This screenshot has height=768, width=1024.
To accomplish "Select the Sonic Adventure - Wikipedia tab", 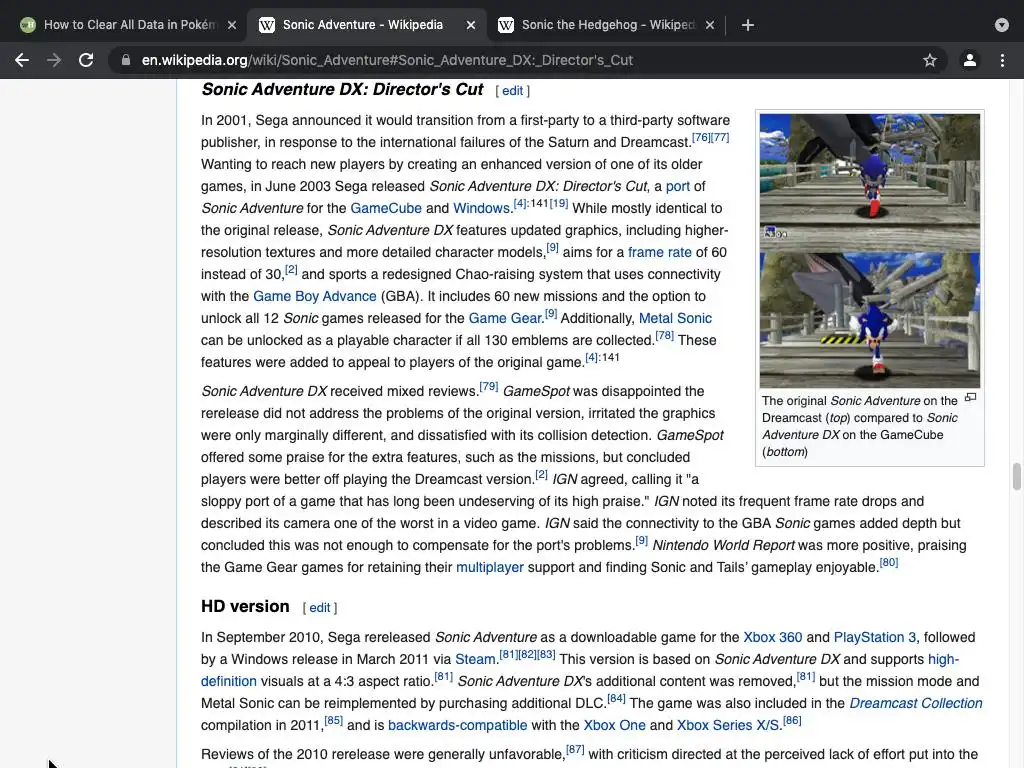I will coord(363,25).
